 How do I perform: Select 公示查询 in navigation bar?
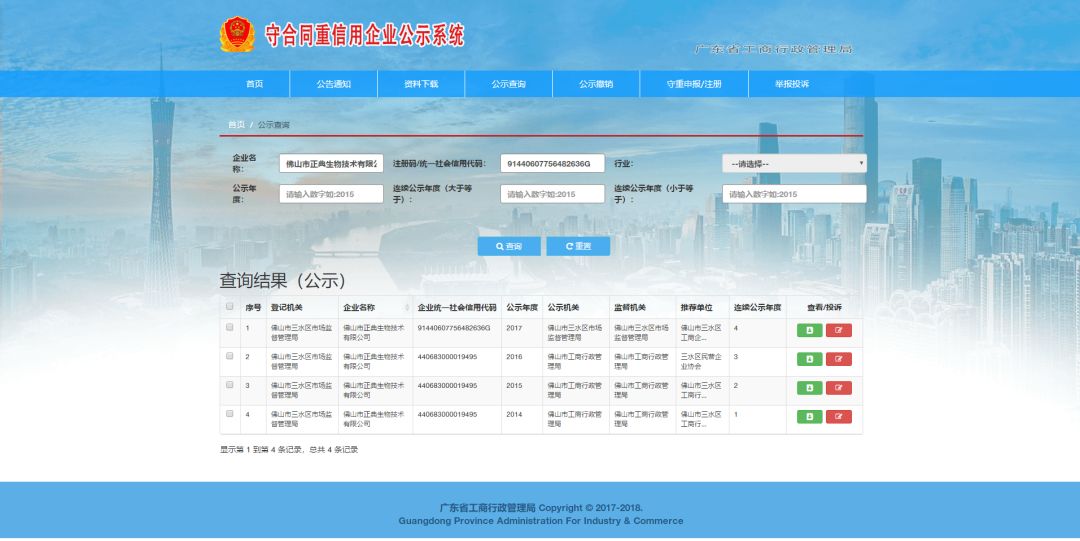pyautogui.click(x=508, y=84)
